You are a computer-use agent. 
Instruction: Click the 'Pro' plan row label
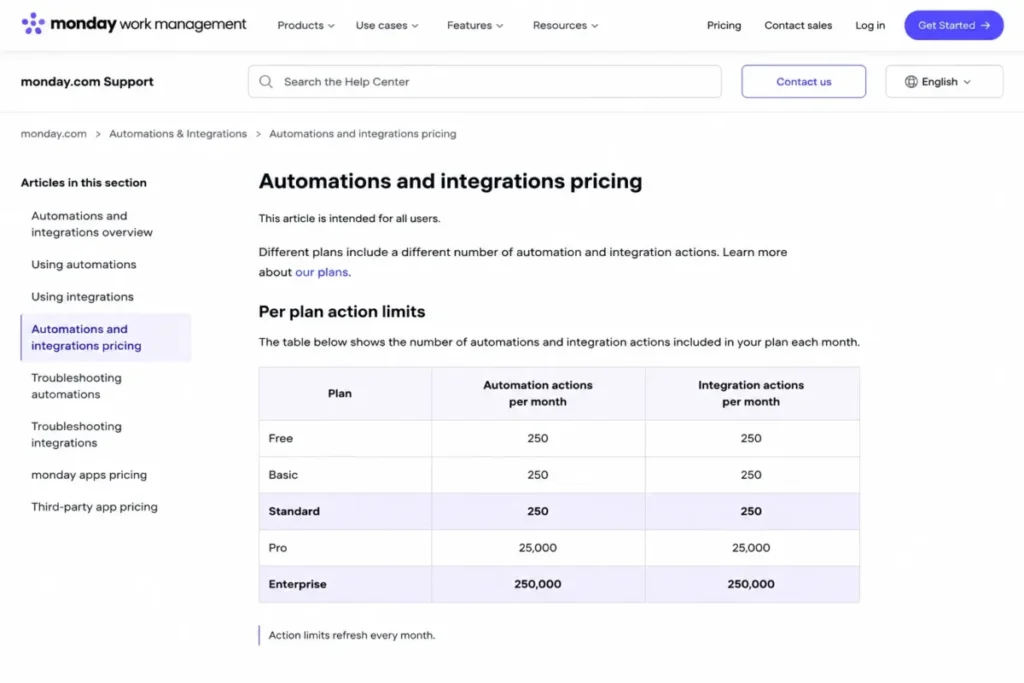coord(278,548)
